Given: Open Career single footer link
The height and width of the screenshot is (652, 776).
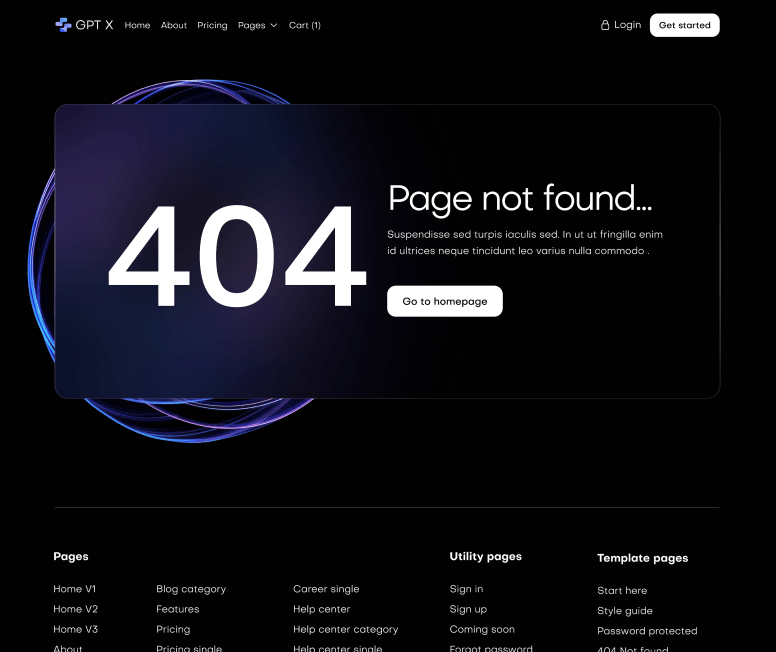Looking at the screenshot, I should (x=326, y=589).
